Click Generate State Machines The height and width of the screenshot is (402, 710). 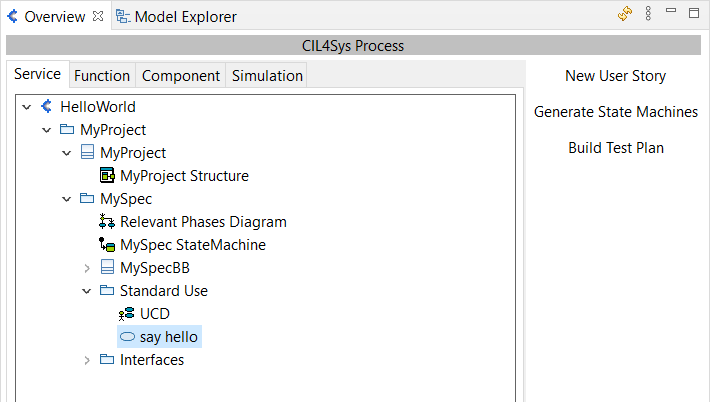(x=616, y=111)
